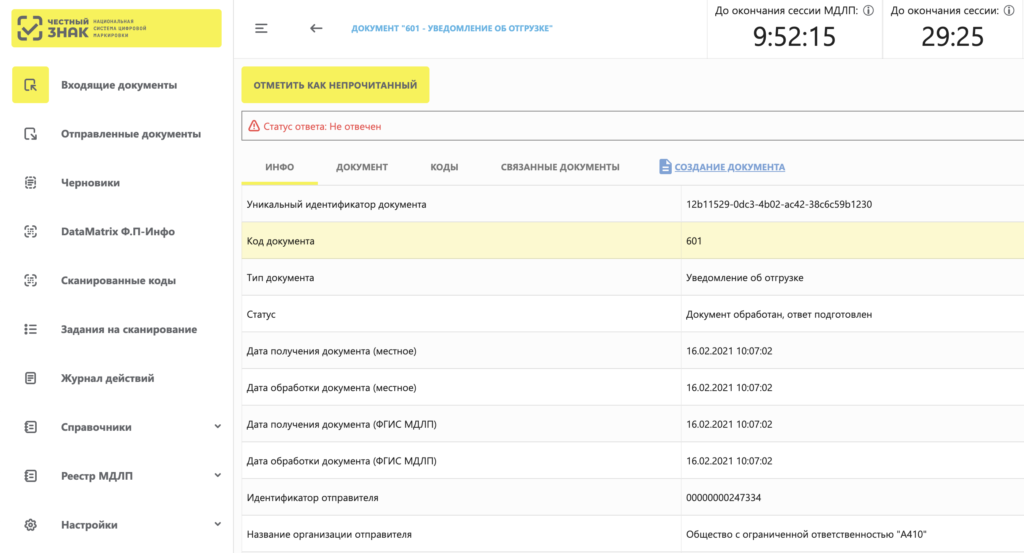Viewport: 1024px width, 553px height.
Task: Click the Задания на сканирование list icon
Action: click(x=30, y=329)
